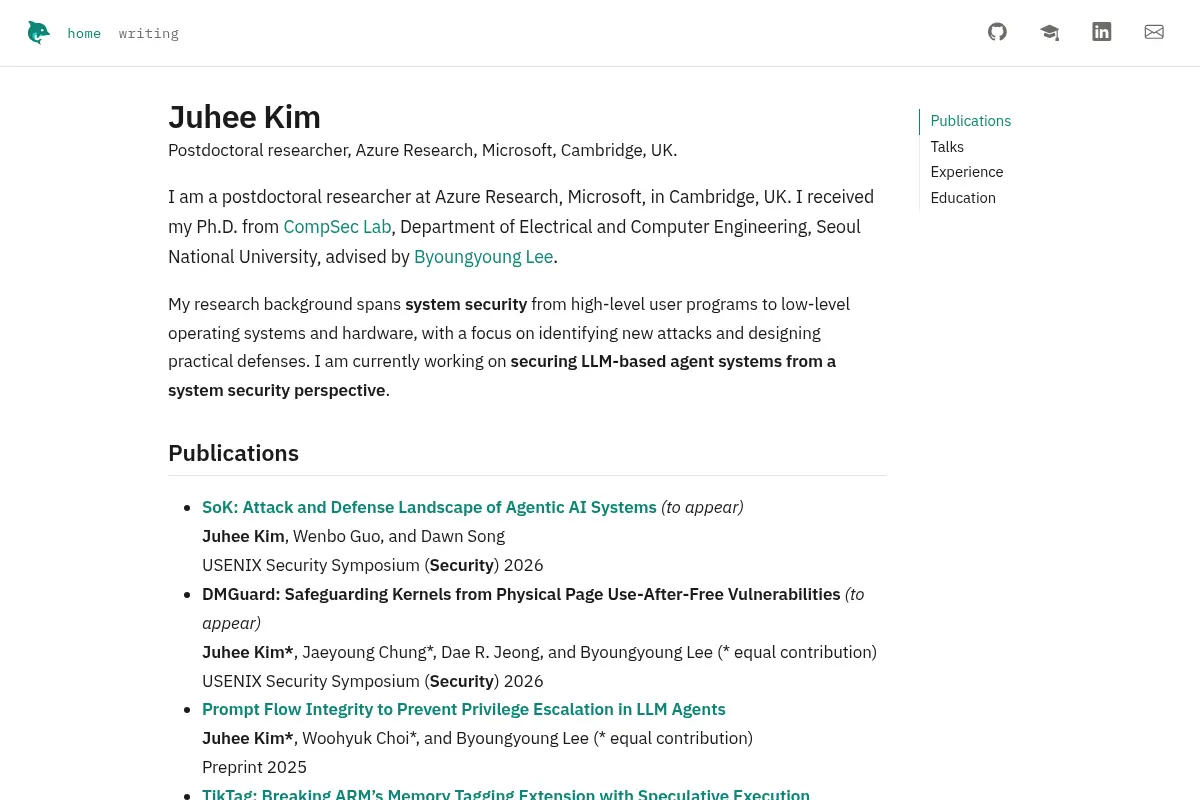Open the Prompt Flow Integrity paper link

pyautogui.click(x=464, y=709)
